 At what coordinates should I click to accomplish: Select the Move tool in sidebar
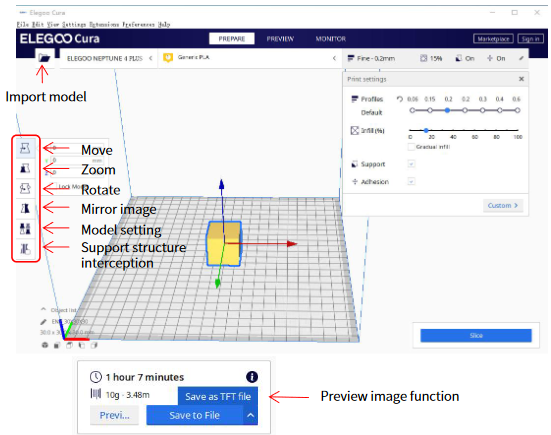click(25, 148)
